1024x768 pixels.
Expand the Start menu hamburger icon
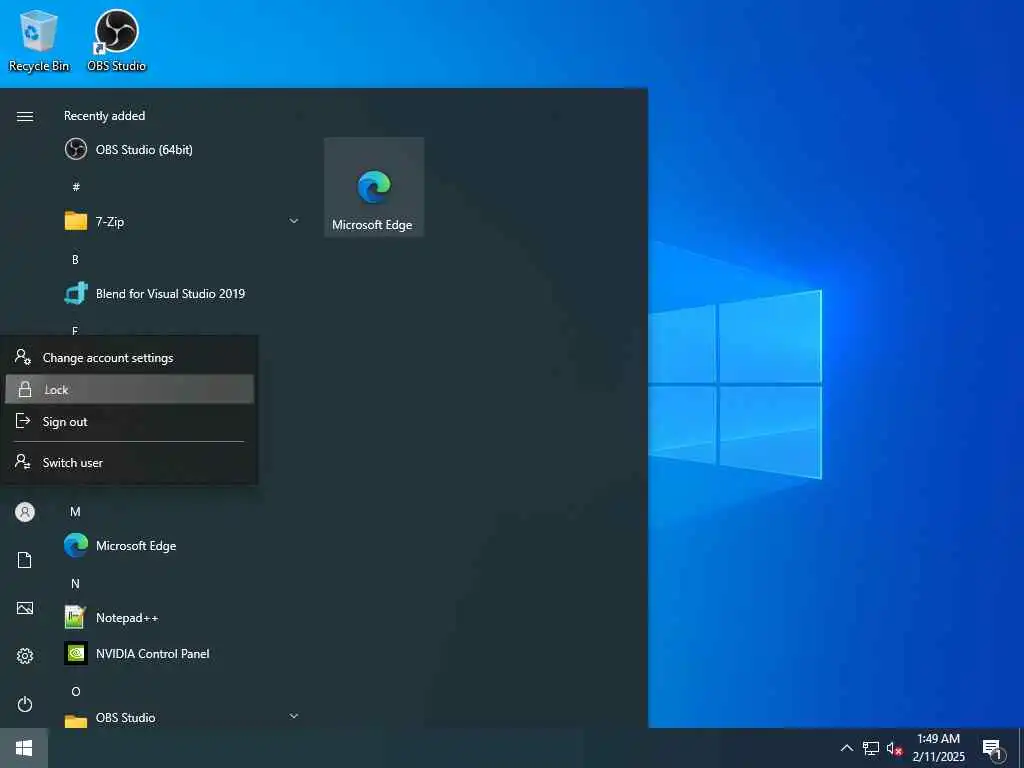(x=25, y=116)
